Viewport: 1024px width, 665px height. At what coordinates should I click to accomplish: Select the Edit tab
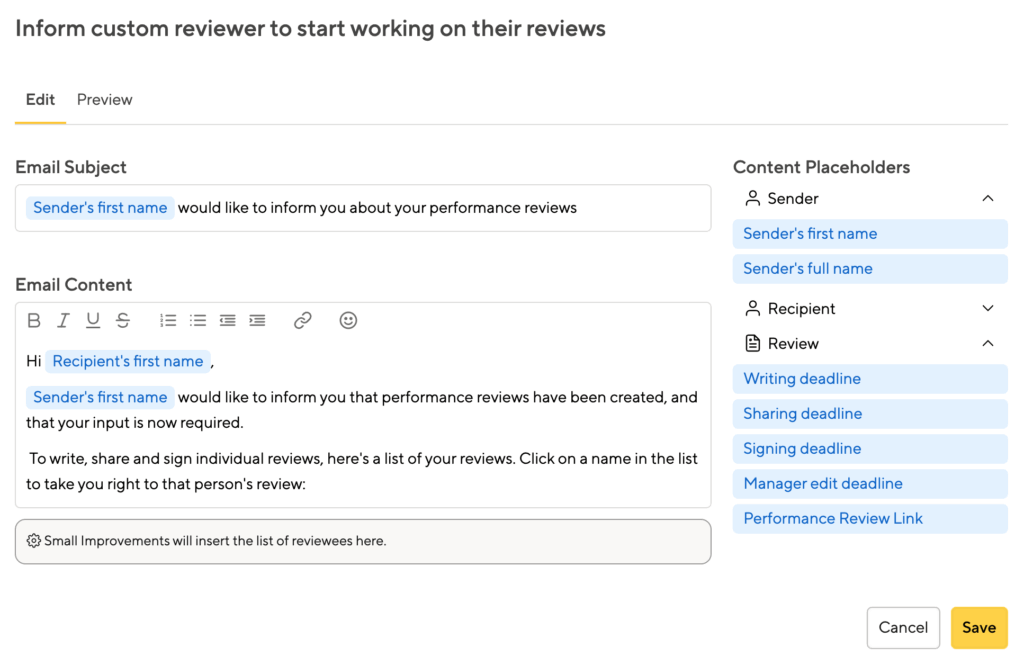(40, 100)
